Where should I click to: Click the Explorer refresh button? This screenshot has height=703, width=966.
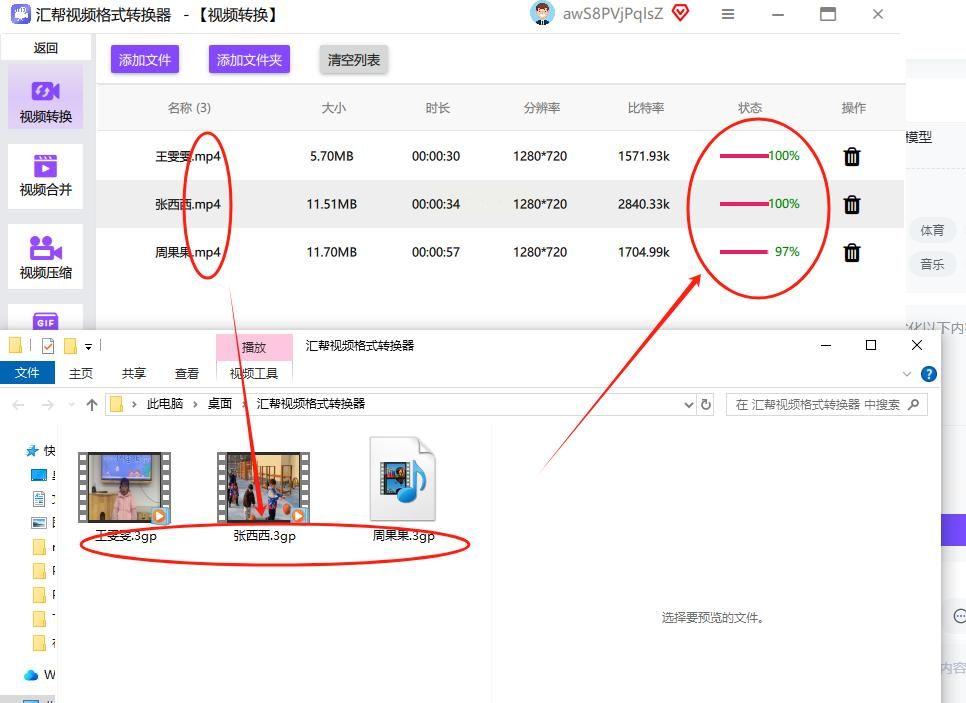coord(706,405)
